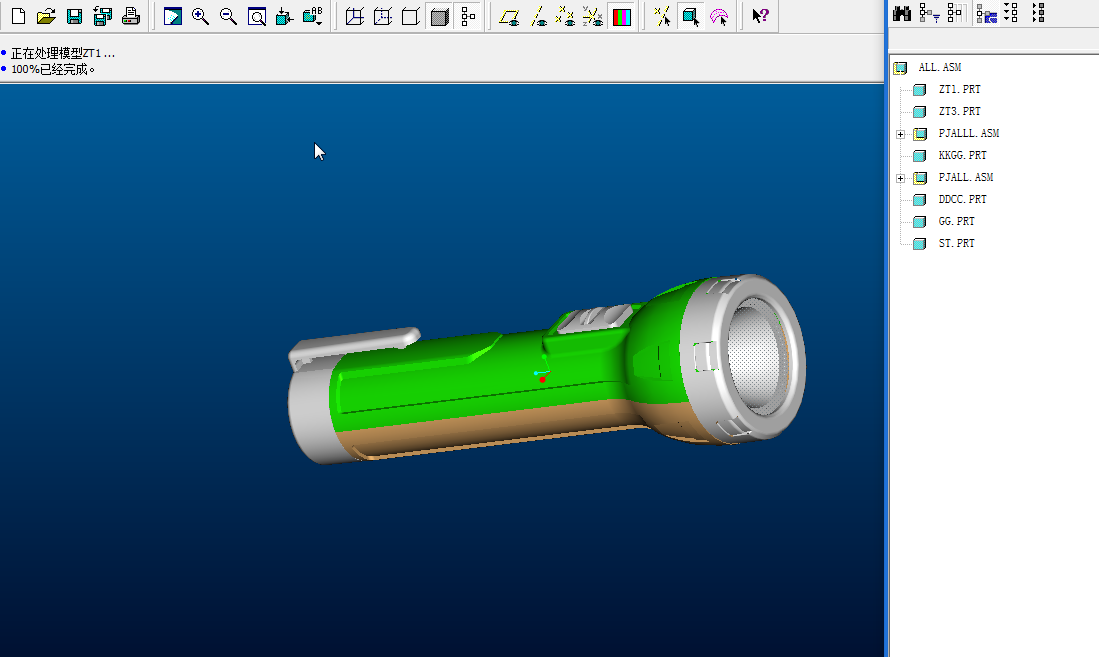Select ZT1.PRT in the model tree
Image resolution: width=1099 pixels, height=657 pixels.
pos(960,89)
